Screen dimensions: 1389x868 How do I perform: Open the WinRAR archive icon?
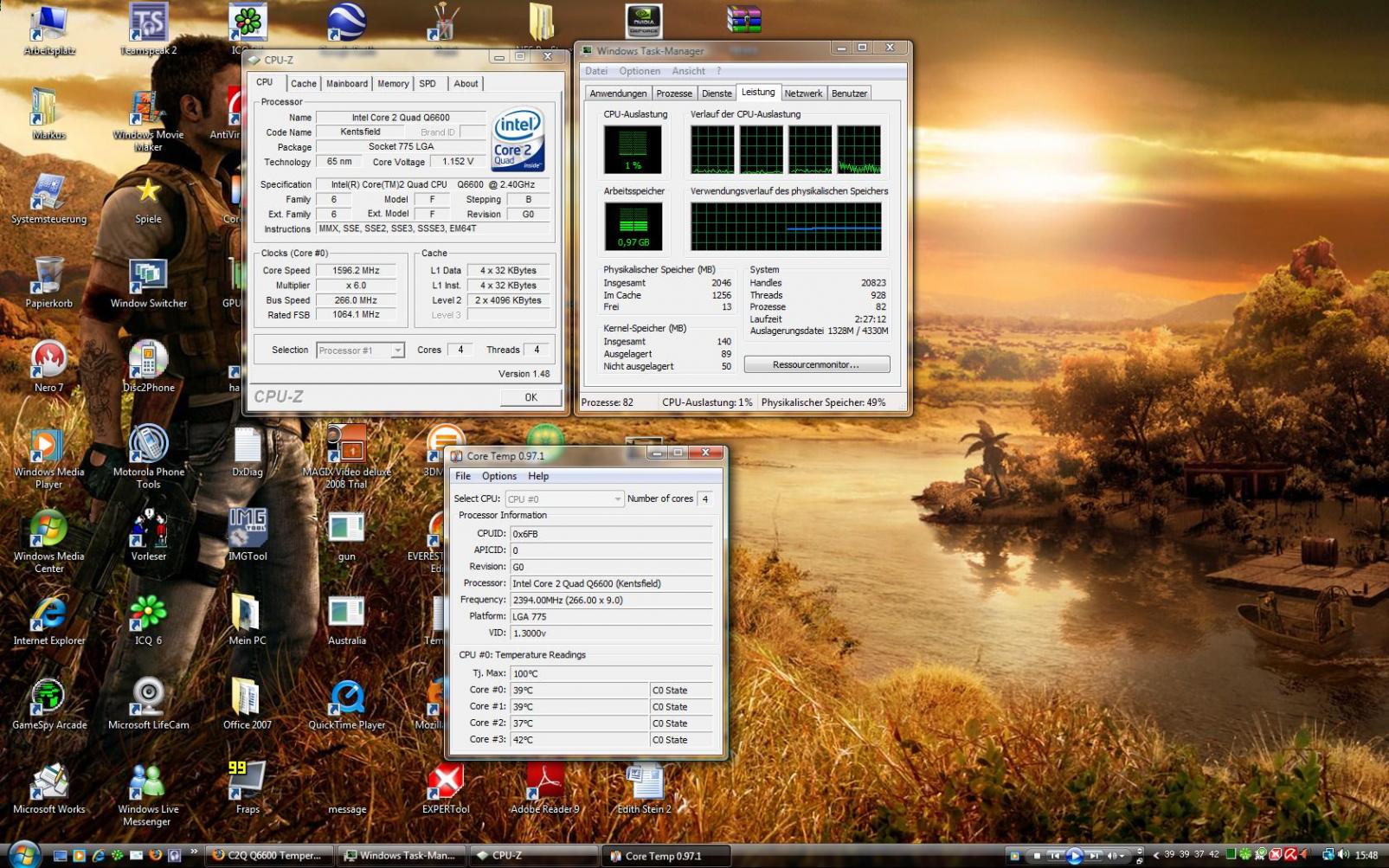tap(743, 19)
